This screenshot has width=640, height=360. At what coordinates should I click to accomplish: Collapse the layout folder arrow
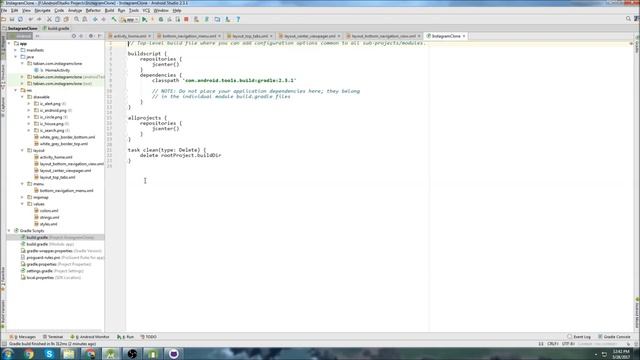tap(22, 150)
